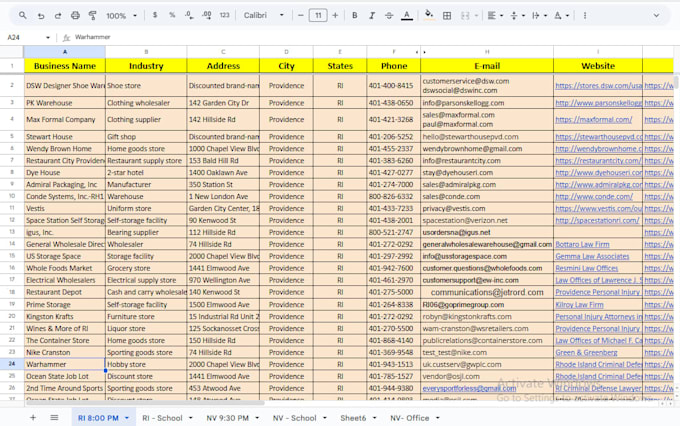Open the zoom 100% dropdown
680x426 pixels.
(x=121, y=16)
